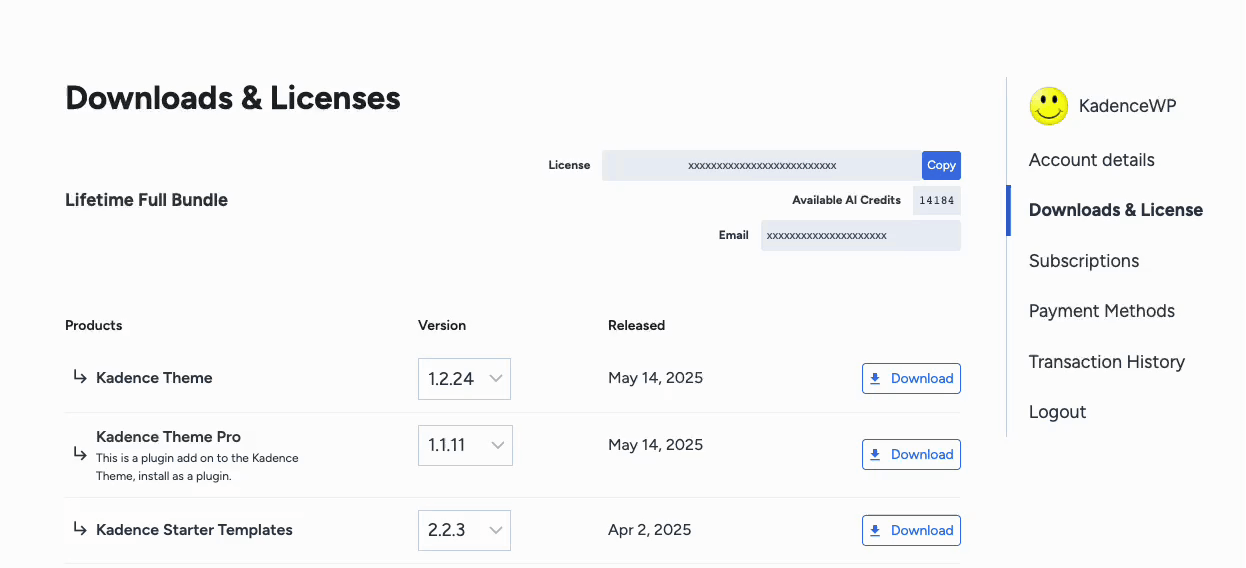This screenshot has height=568, width=1246.
Task: Click the masked license key field
Action: [x=761, y=165]
